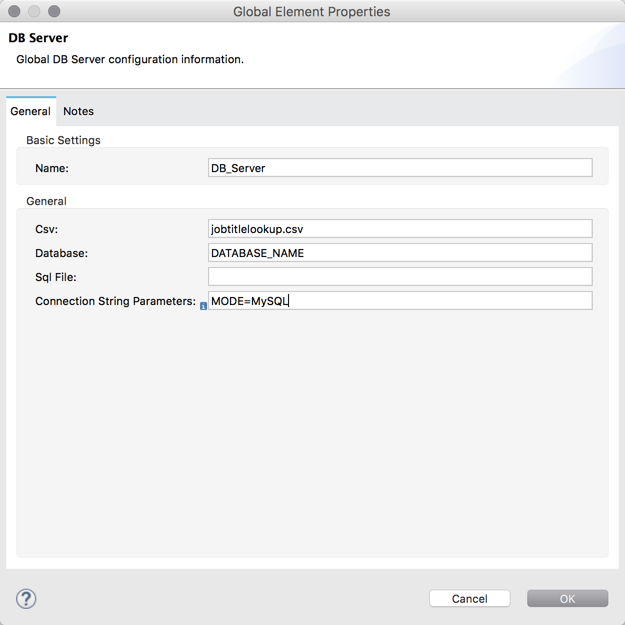This screenshot has height=625, width=625.
Task: Click the empty Sql File field
Action: (x=400, y=277)
